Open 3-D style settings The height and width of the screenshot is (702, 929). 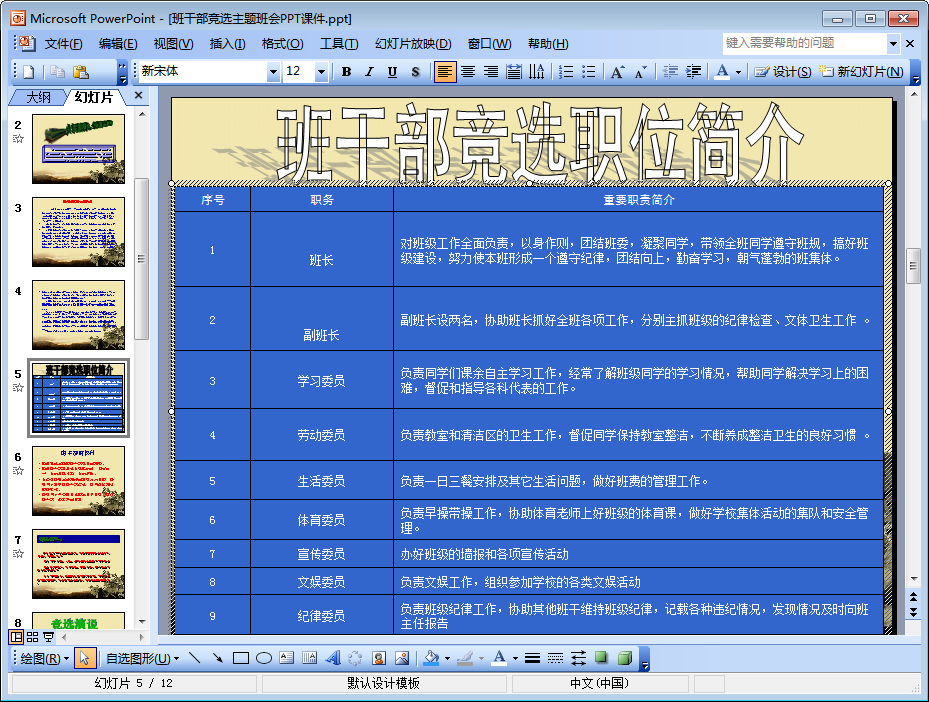click(x=624, y=658)
